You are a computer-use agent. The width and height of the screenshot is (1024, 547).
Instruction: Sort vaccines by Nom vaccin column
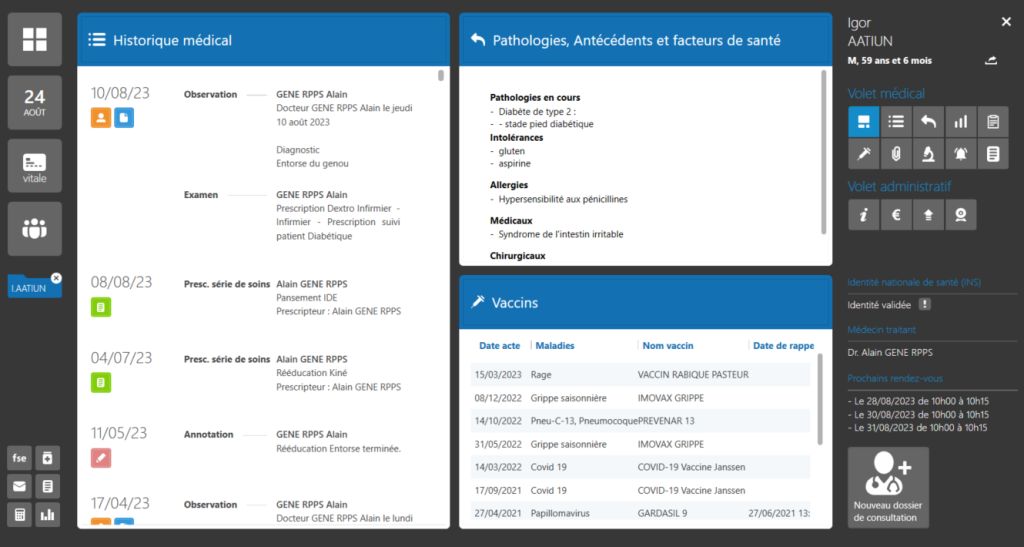point(667,346)
